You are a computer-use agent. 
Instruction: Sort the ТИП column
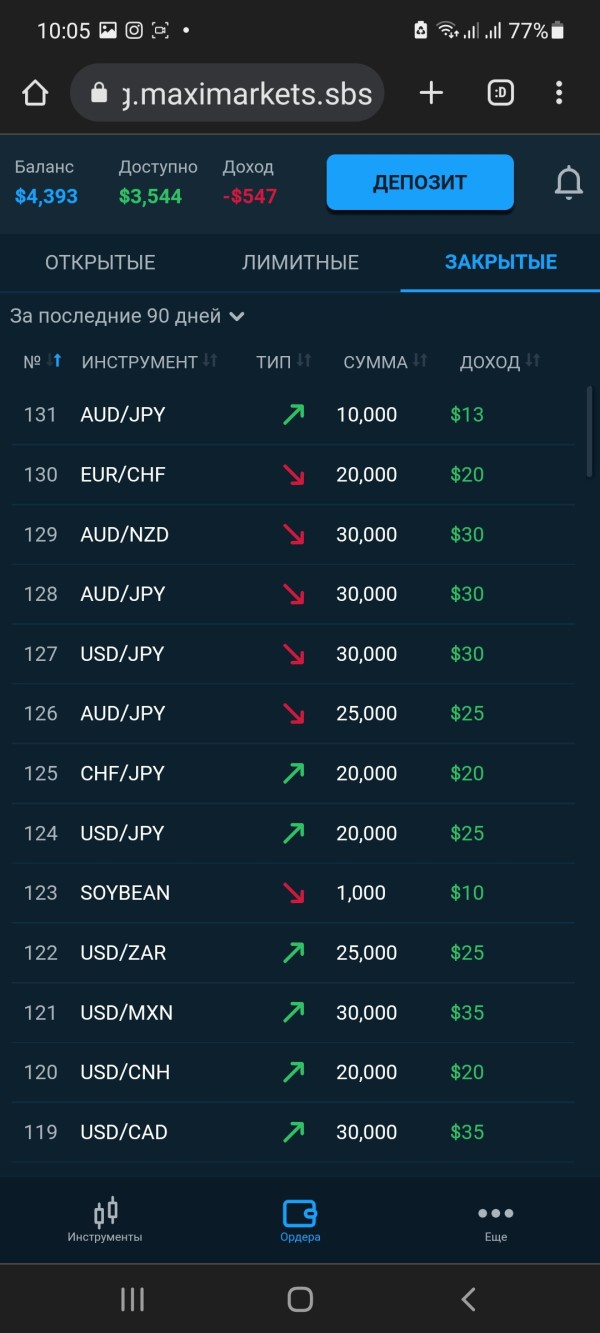click(304, 361)
